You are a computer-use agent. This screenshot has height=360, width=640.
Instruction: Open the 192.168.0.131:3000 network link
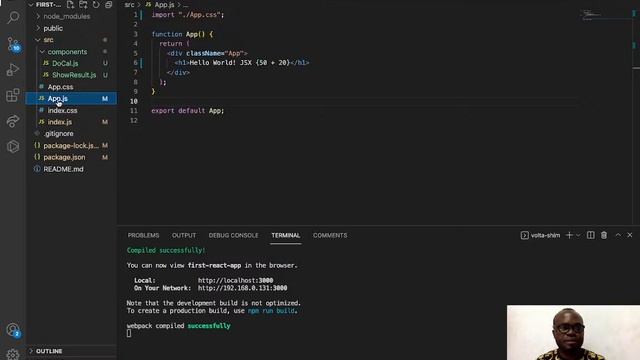click(242, 288)
